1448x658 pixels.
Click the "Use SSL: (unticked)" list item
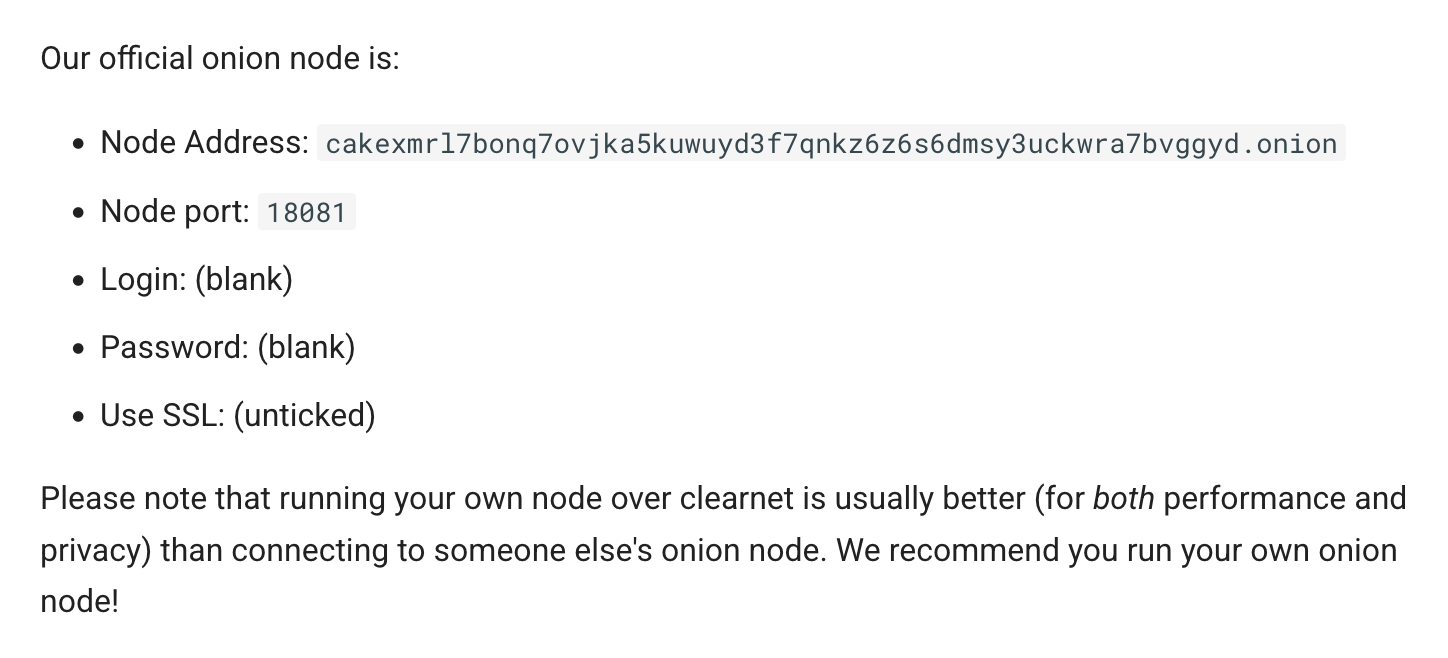(238, 415)
